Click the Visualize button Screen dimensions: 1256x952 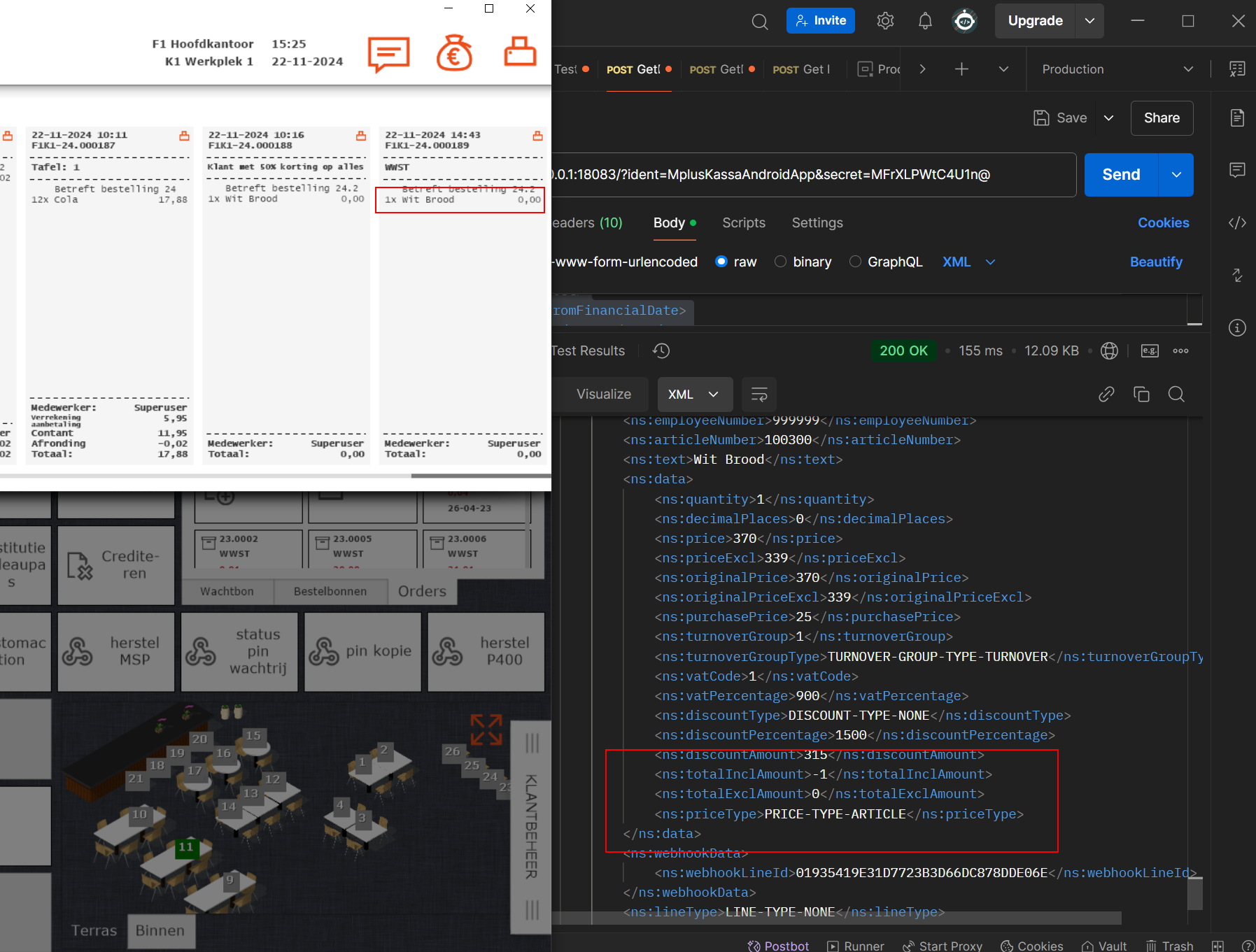603,395
